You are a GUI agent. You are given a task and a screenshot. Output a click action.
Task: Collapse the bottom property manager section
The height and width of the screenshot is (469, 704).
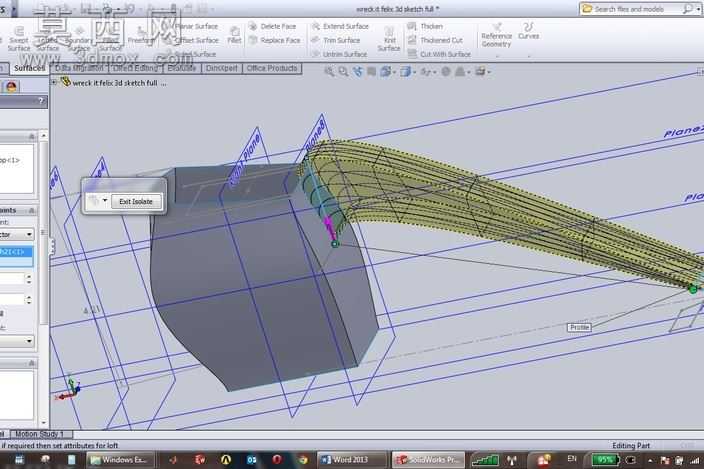click(x=31, y=363)
